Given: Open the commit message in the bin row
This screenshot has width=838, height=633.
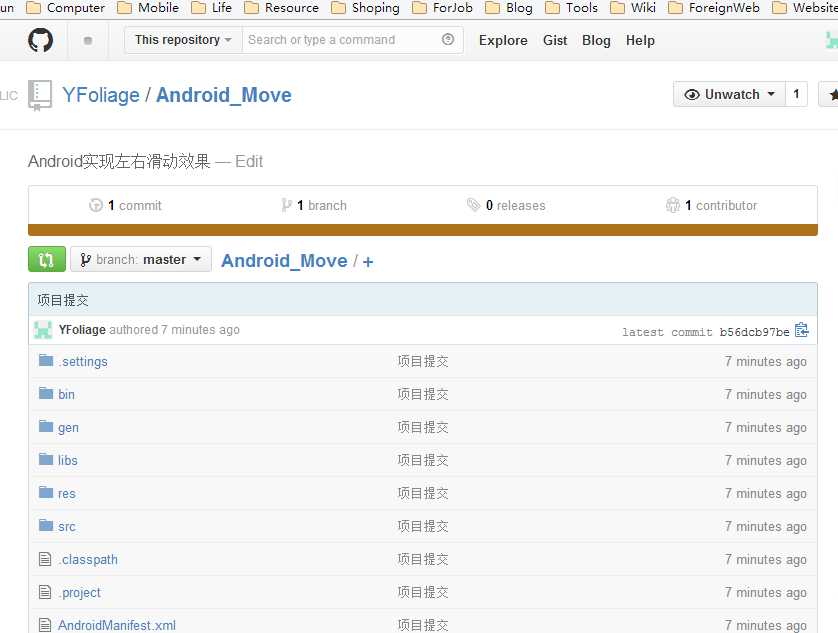Looking at the screenshot, I should 423,394.
